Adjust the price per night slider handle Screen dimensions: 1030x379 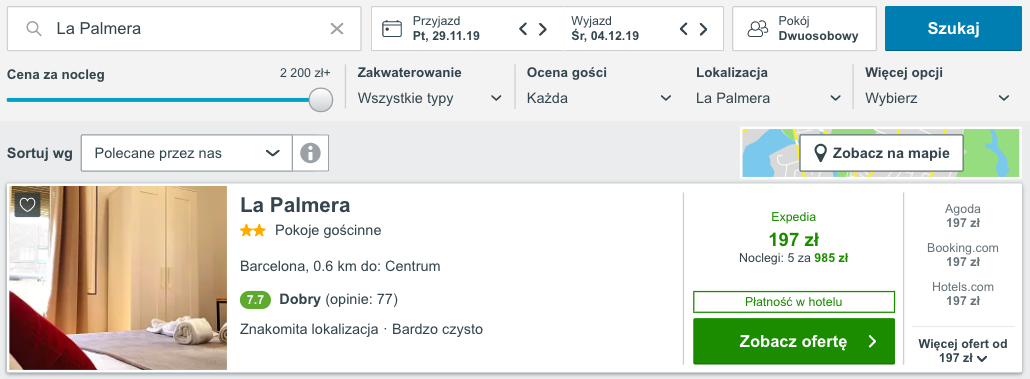pos(321,100)
